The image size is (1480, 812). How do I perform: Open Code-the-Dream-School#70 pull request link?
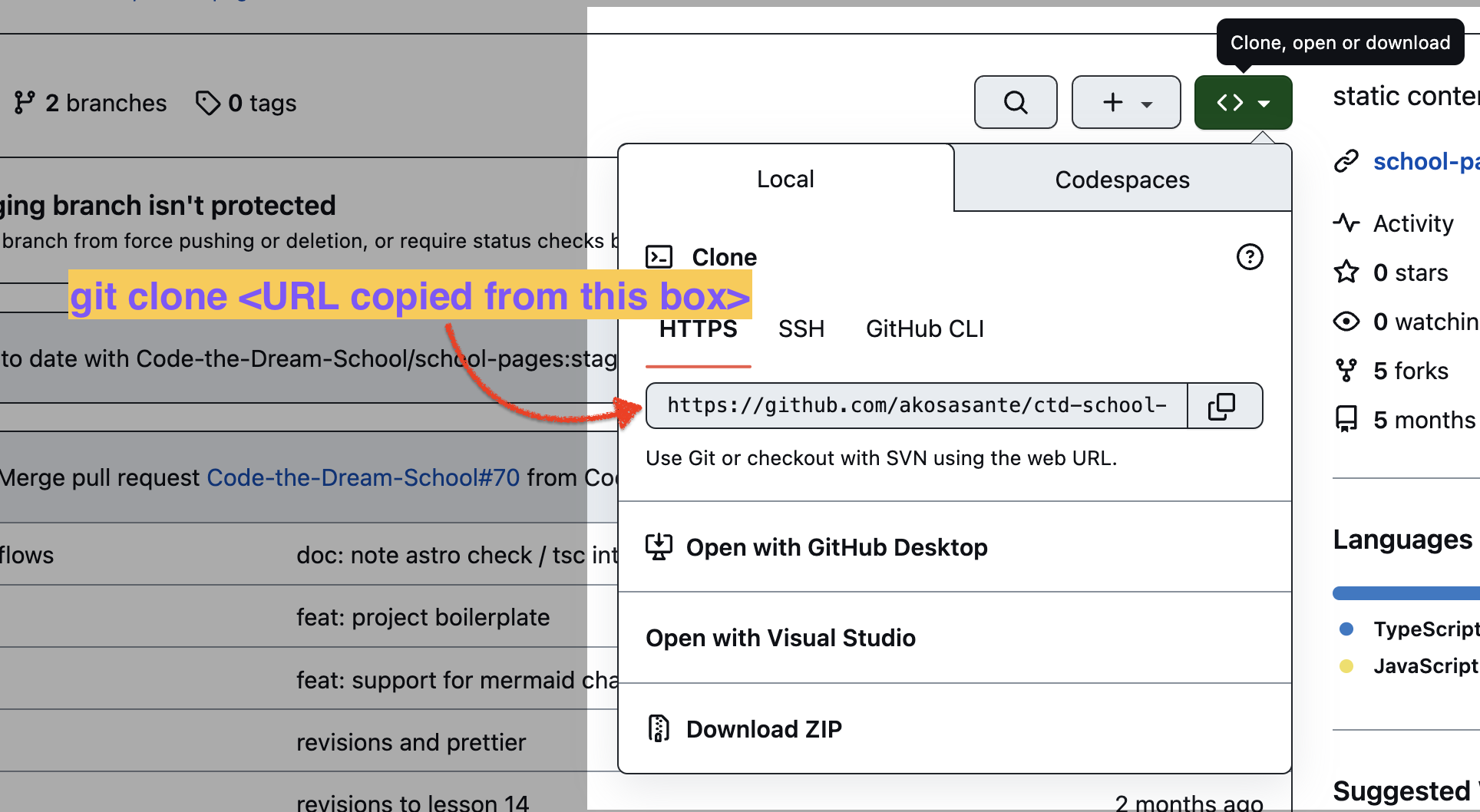coord(363,477)
